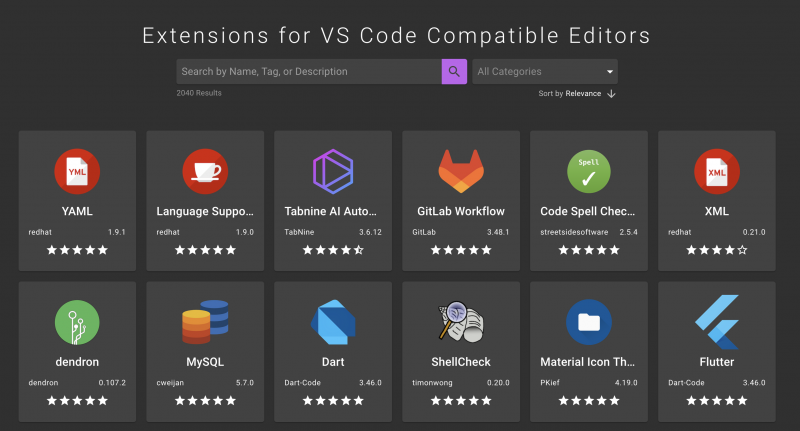The width and height of the screenshot is (800, 431).
Task: Click the dendron title text
Action: [77, 362]
